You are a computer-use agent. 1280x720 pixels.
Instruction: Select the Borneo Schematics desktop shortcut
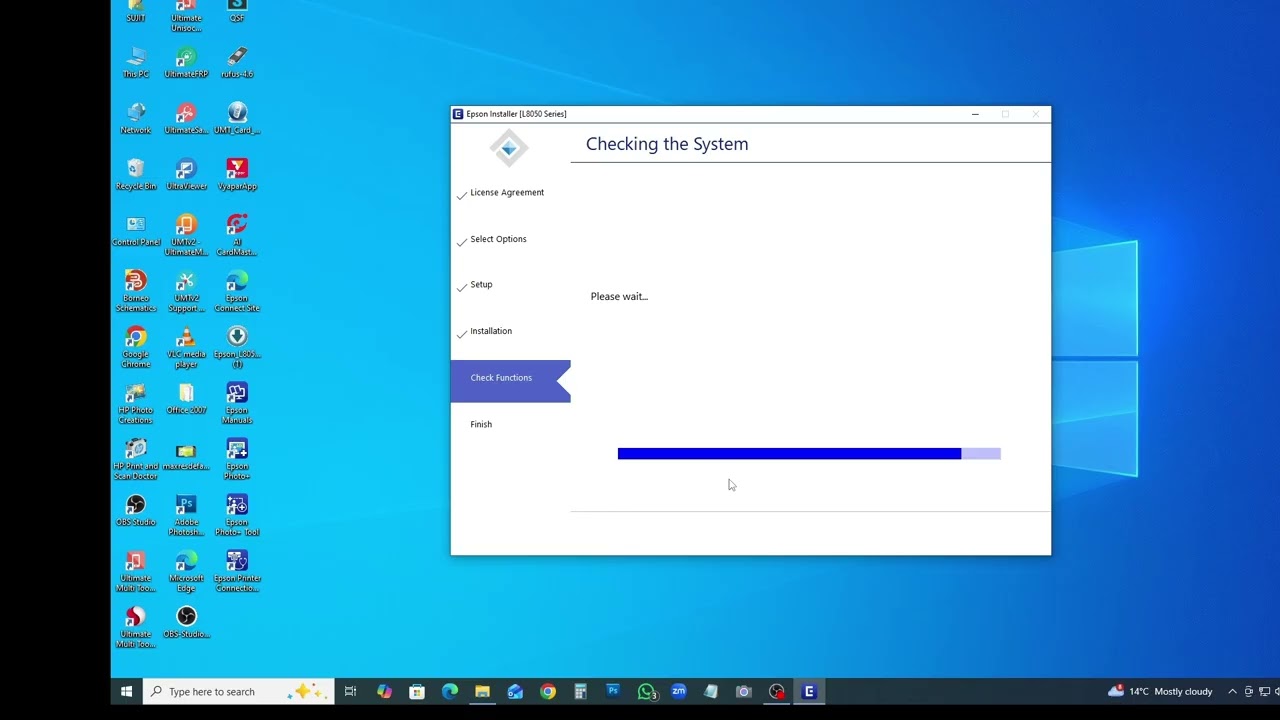pyautogui.click(x=136, y=291)
